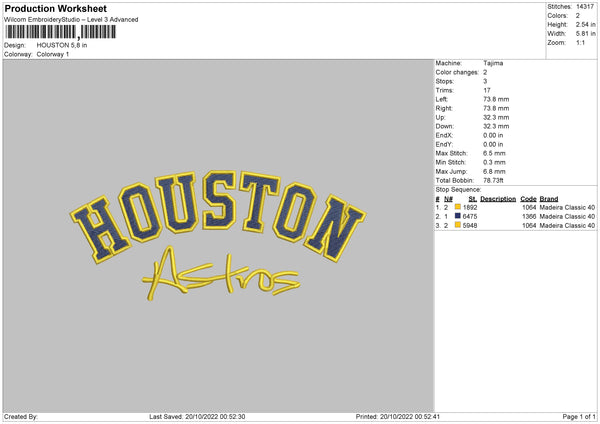This screenshot has height=424, width=600.
Task: Click the 'N#' column header
Action: (448, 199)
